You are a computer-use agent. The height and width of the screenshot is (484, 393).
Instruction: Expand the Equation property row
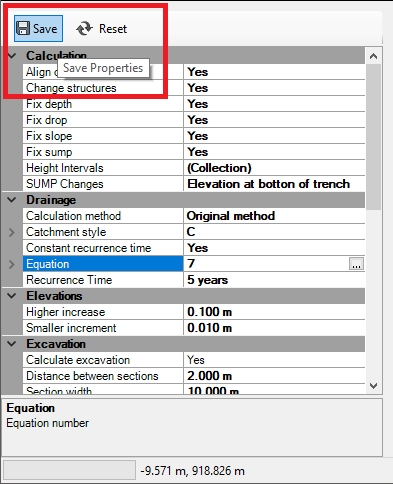coord(12,264)
